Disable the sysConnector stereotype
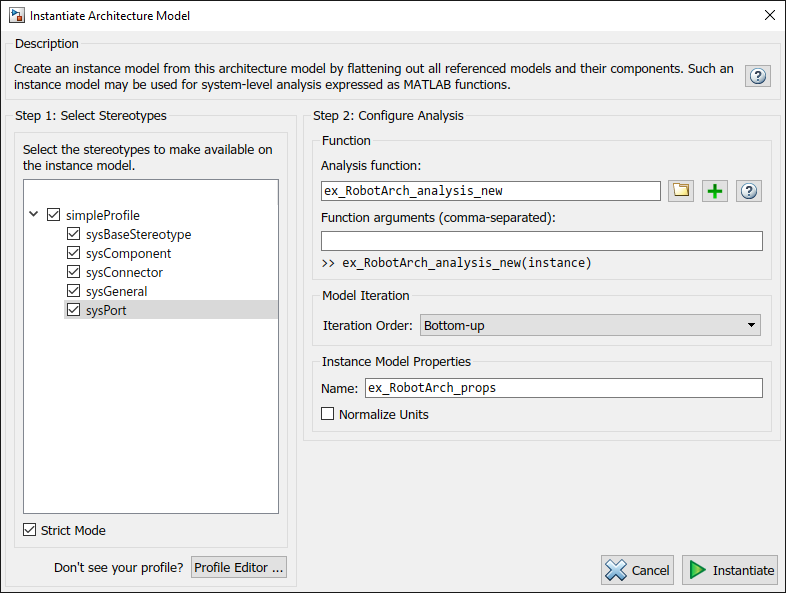Image resolution: width=786 pixels, height=593 pixels. pos(73,272)
